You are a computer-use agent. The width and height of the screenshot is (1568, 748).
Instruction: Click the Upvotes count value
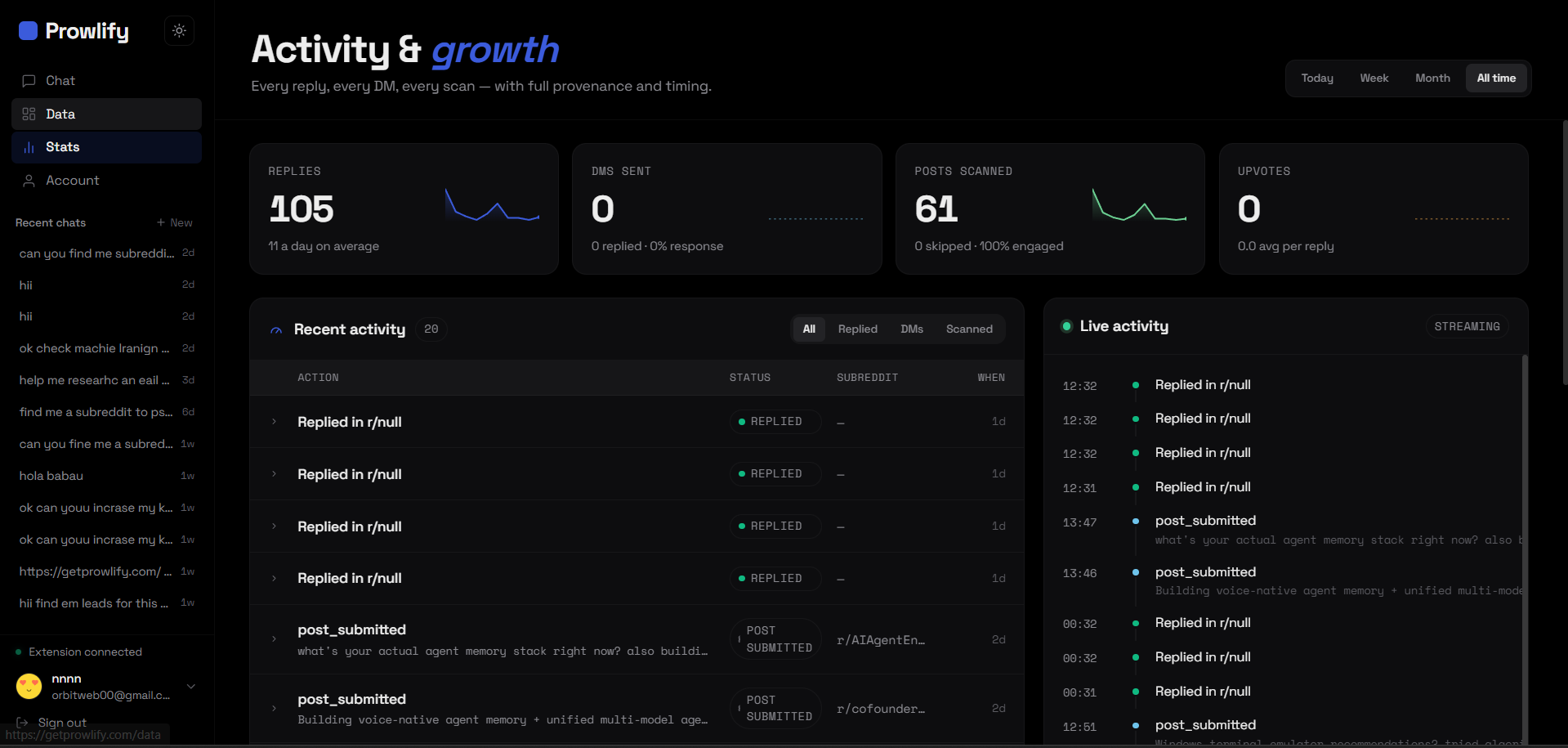pos(1249,209)
